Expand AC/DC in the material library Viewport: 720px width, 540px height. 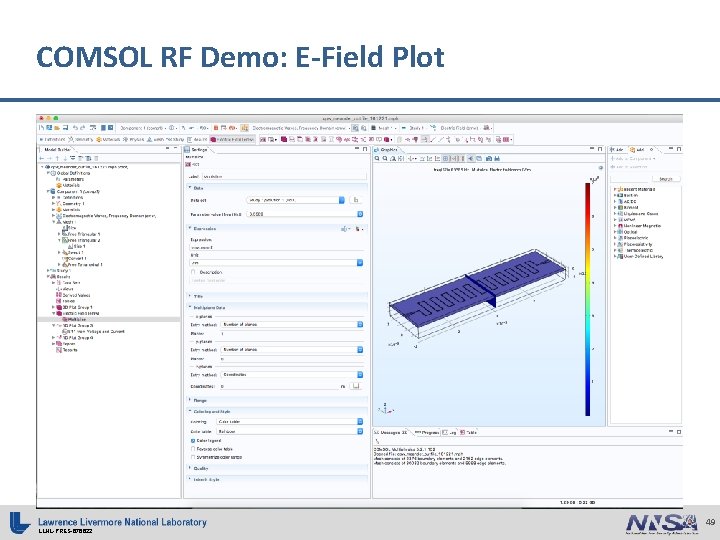tap(615, 201)
